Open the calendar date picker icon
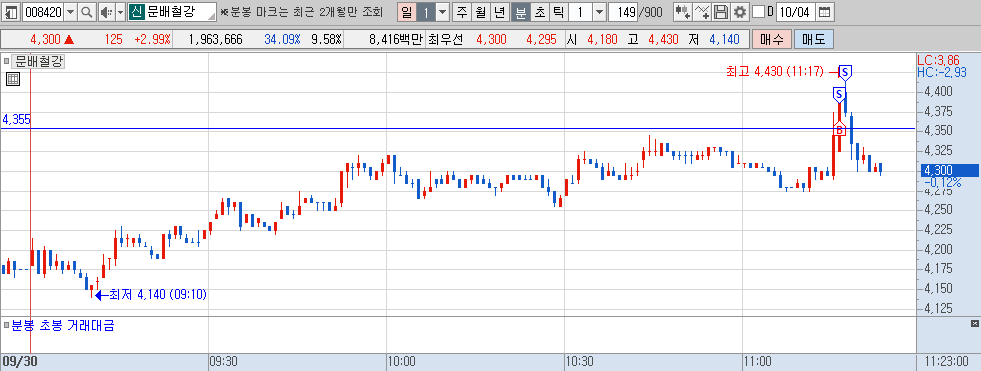Viewport: 981px width, 371px height. click(x=825, y=12)
